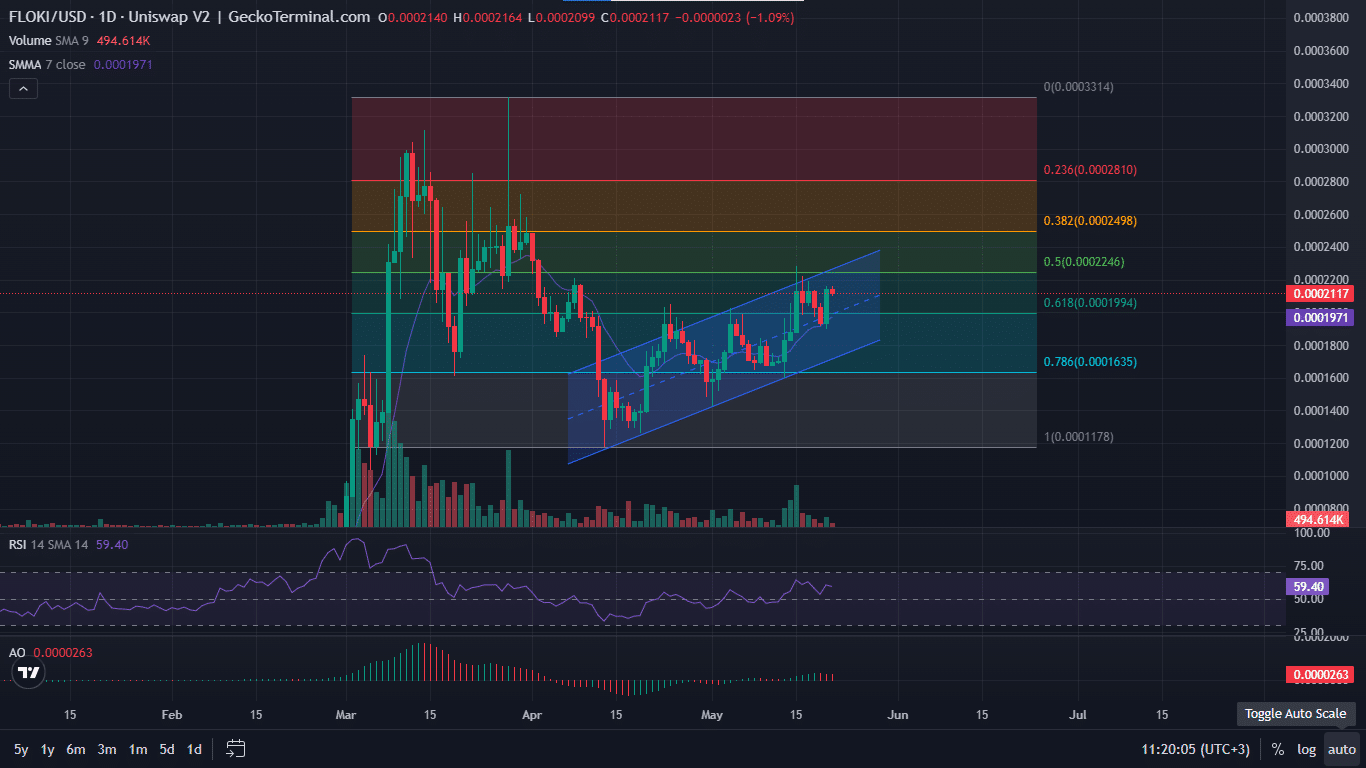Click the 0.786(0.0001635) Fibonacci label
The image size is (1366, 768).
tap(1090, 362)
